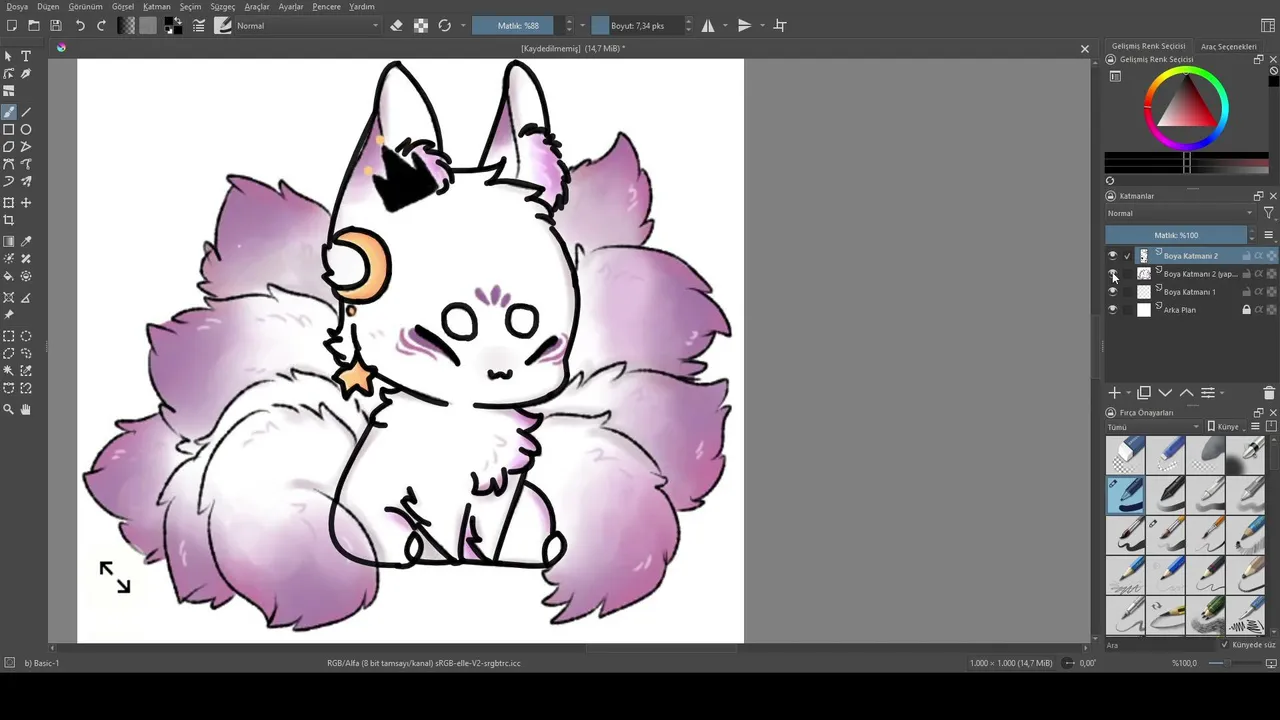Image resolution: width=1280 pixels, height=720 pixels.
Task: Activate the Pan hand tool
Action: point(26,409)
